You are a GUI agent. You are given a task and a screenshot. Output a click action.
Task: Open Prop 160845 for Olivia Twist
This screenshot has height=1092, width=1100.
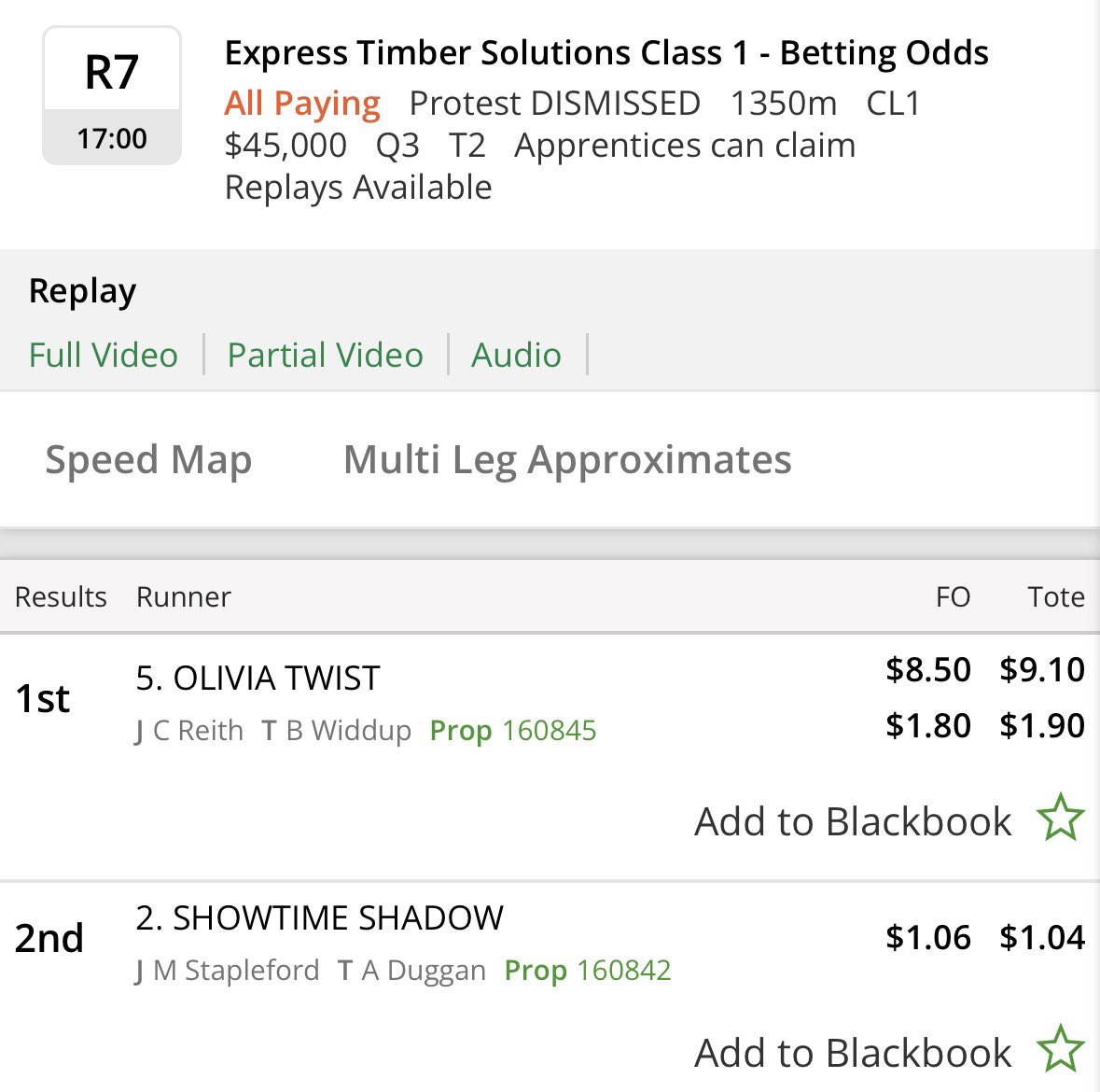(x=513, y=730)
